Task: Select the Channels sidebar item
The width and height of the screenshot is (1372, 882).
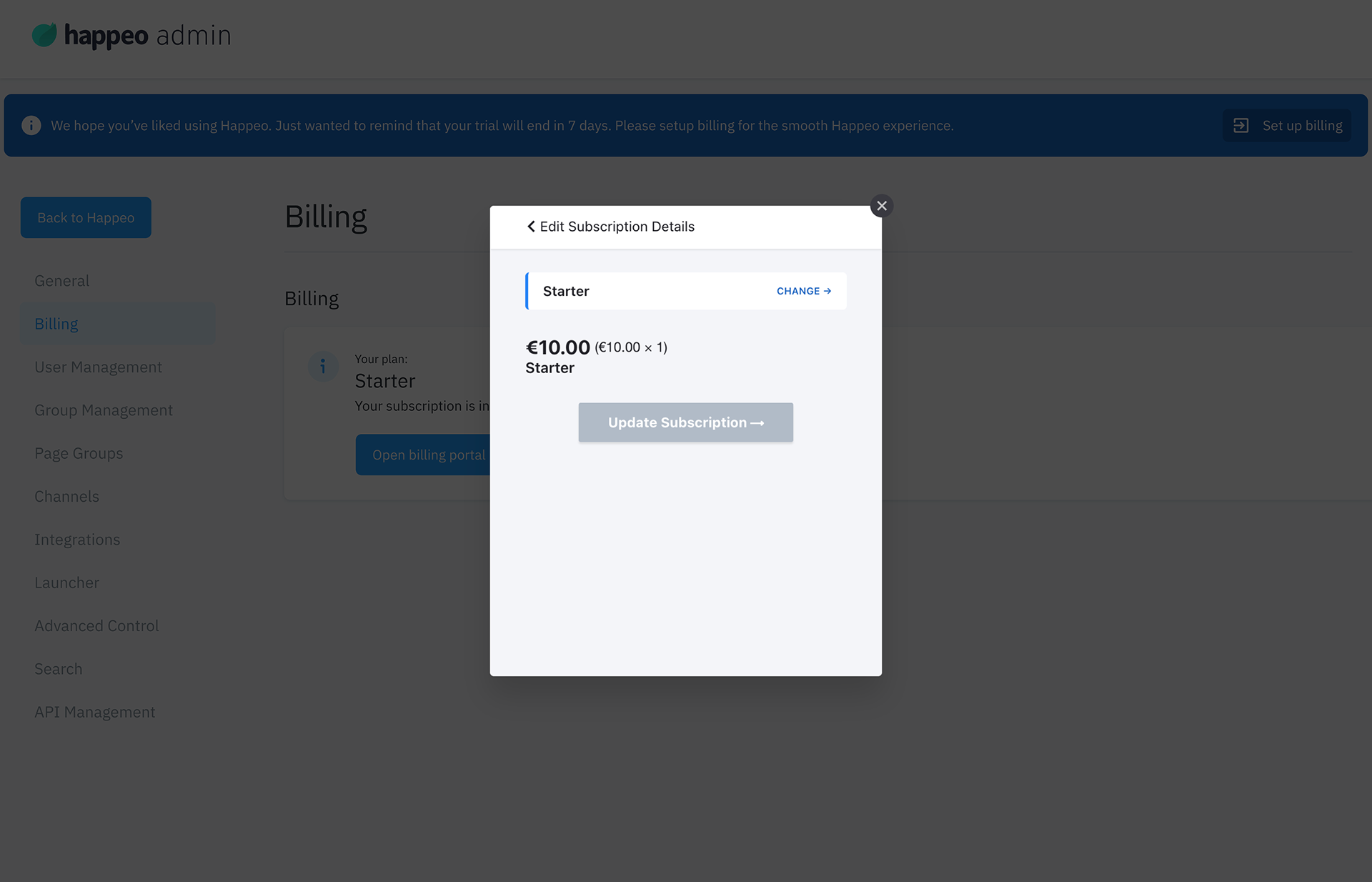Action: tap(66, 496)
